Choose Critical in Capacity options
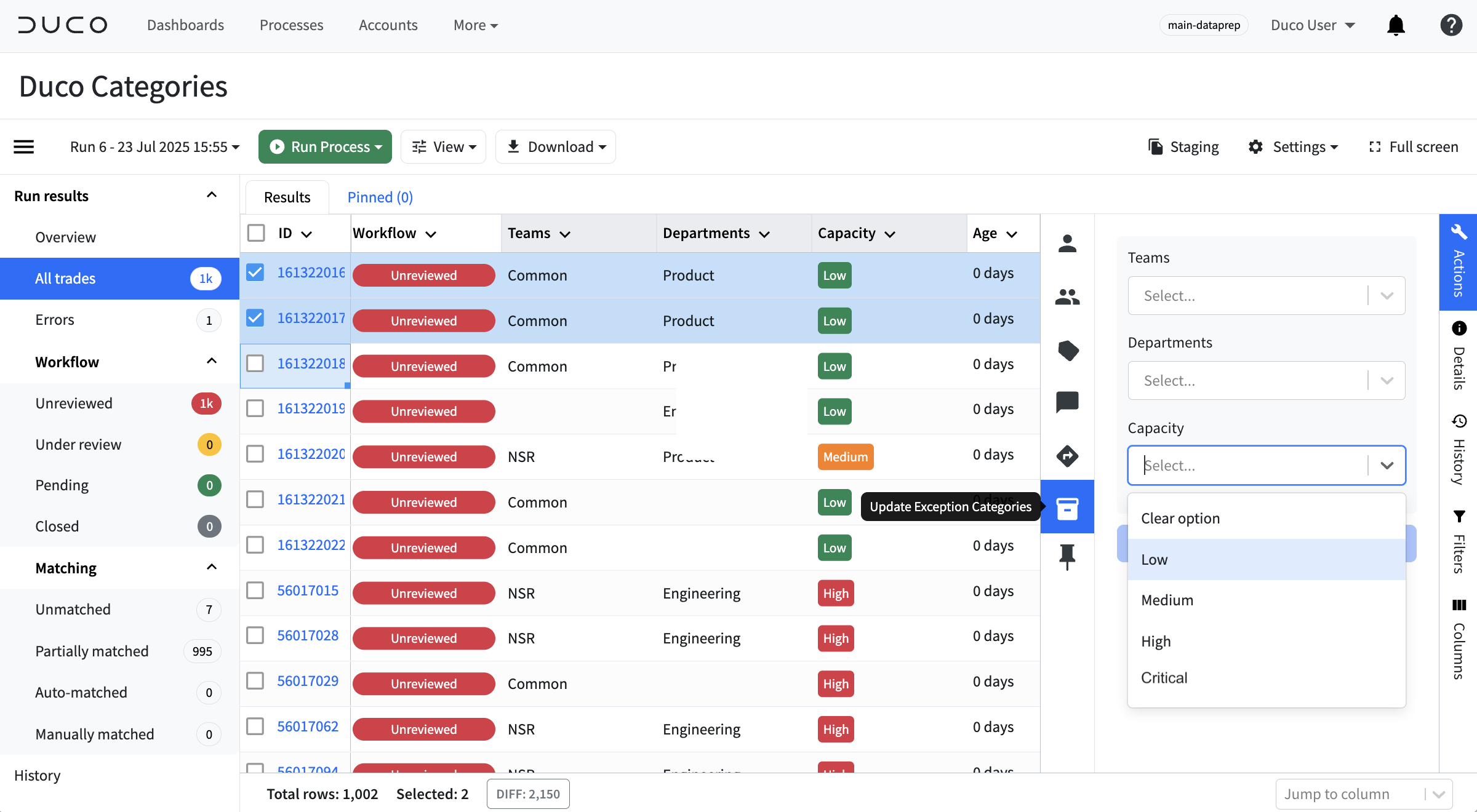The width and height of the screenshot is (1477, 812). coord(1267,678)
